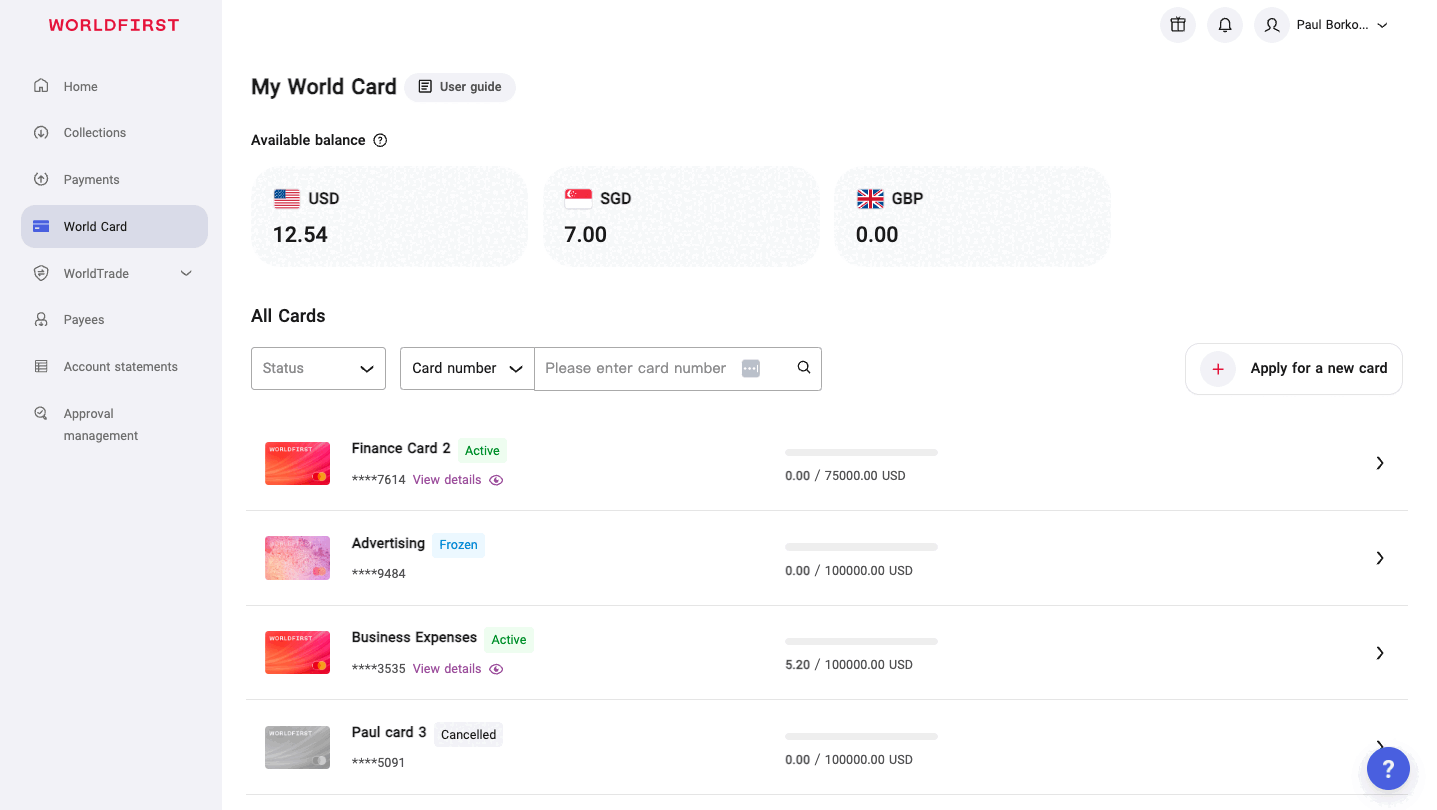1437x810 pixels.
Task: Click the red plus icon for new card
Action: pos(1218,369)
